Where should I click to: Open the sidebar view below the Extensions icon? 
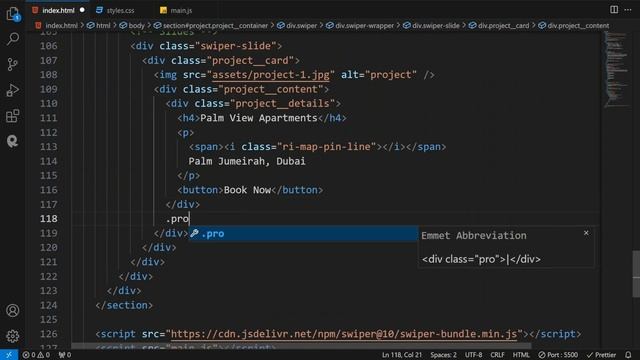[13, 141]
